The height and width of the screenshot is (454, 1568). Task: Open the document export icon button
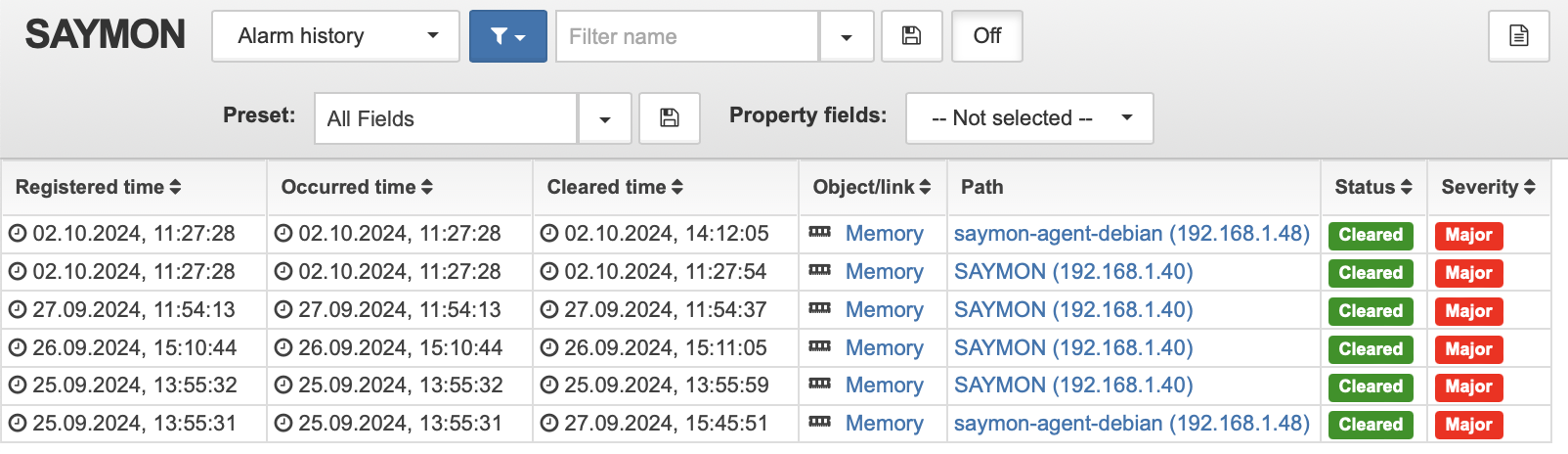point(1518,36)
